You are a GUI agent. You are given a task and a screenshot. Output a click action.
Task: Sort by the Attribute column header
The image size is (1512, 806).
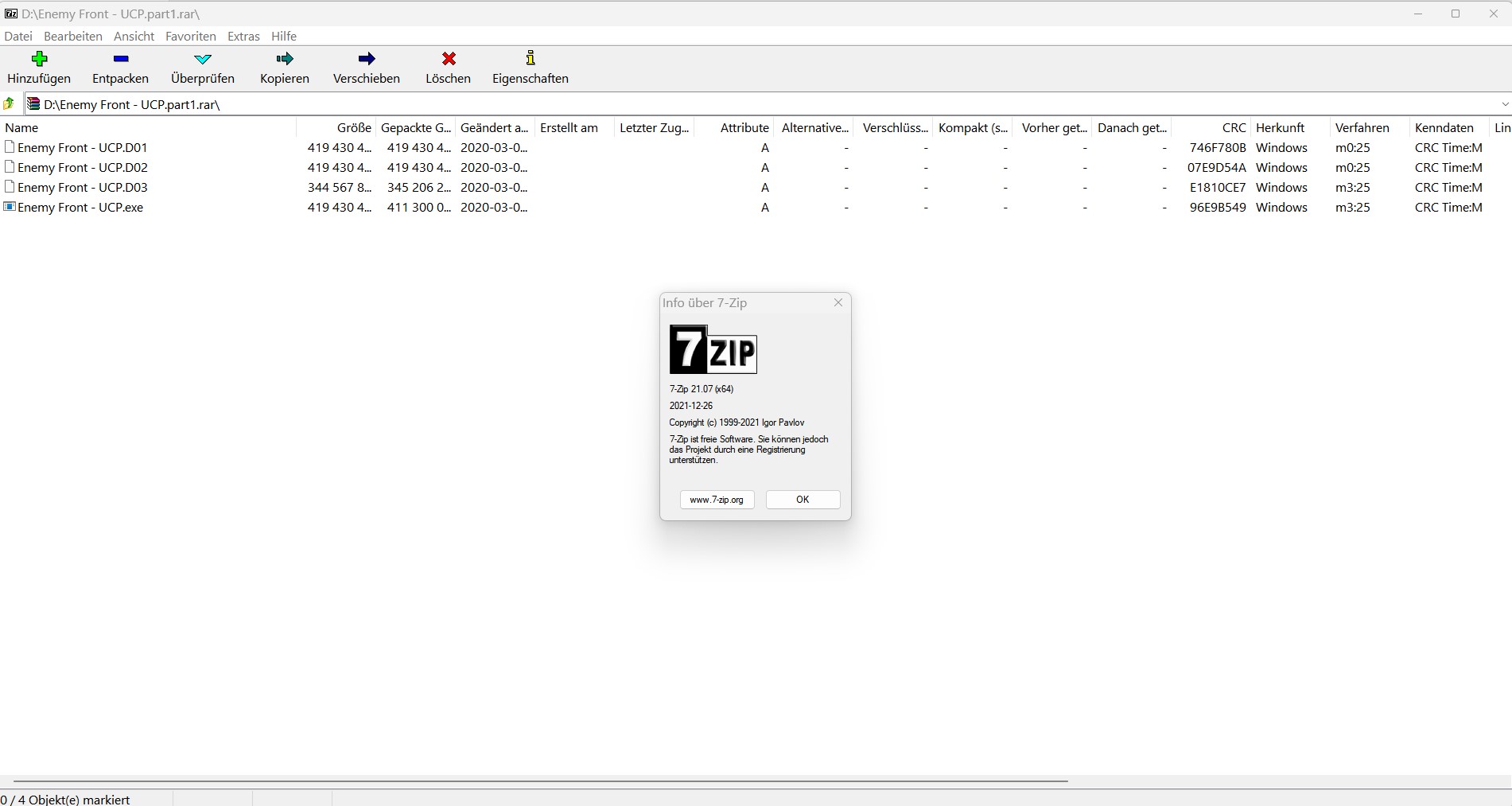(x=733, y=127)
